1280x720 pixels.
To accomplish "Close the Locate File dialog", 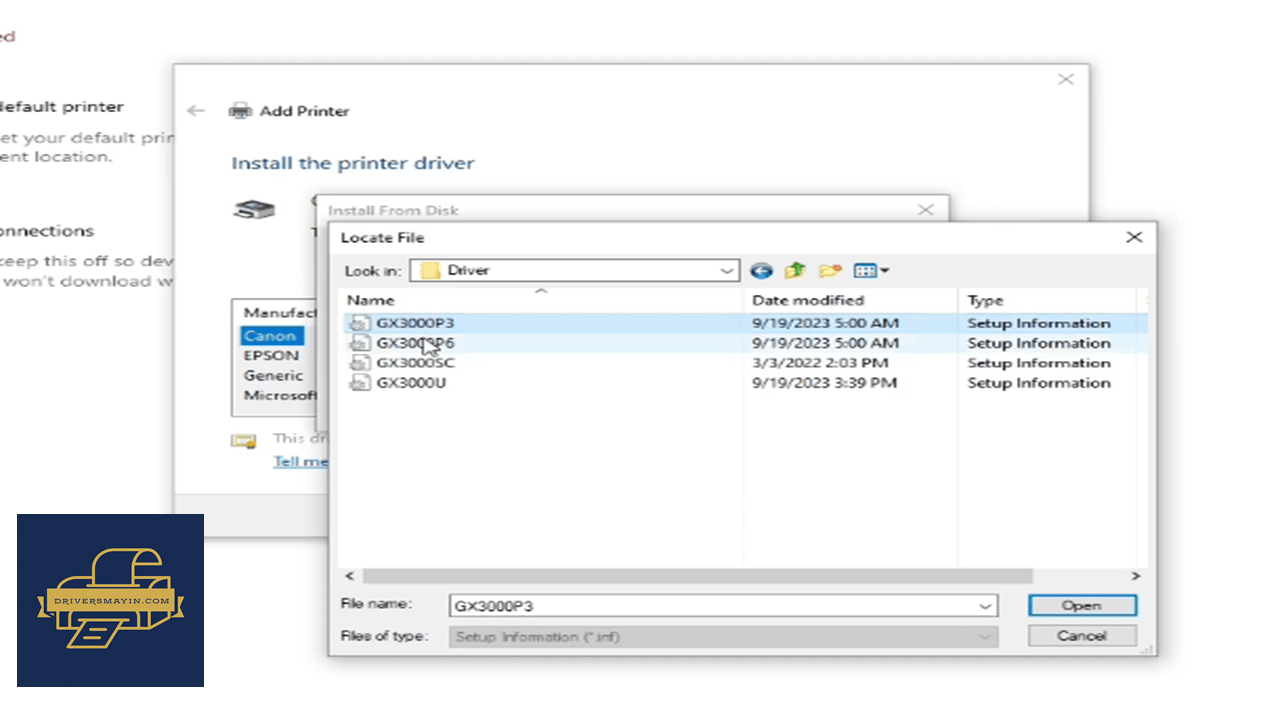I will click(1134, 237).
